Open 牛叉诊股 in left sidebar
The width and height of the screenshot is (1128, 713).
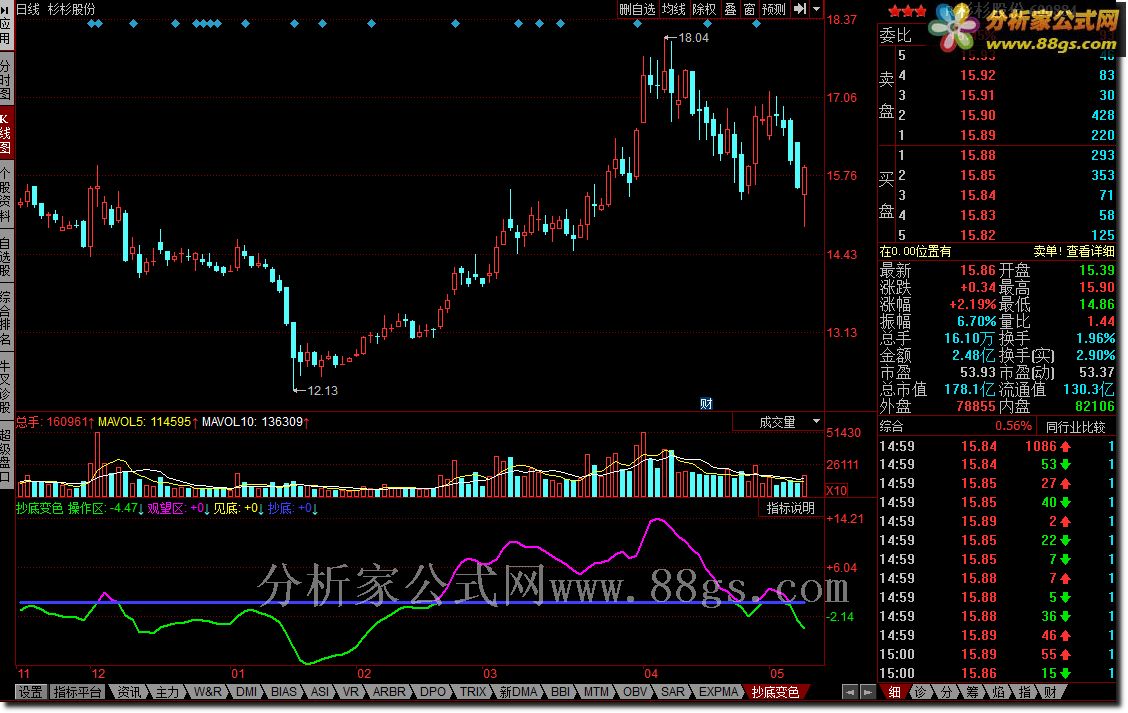coord(6,386)
